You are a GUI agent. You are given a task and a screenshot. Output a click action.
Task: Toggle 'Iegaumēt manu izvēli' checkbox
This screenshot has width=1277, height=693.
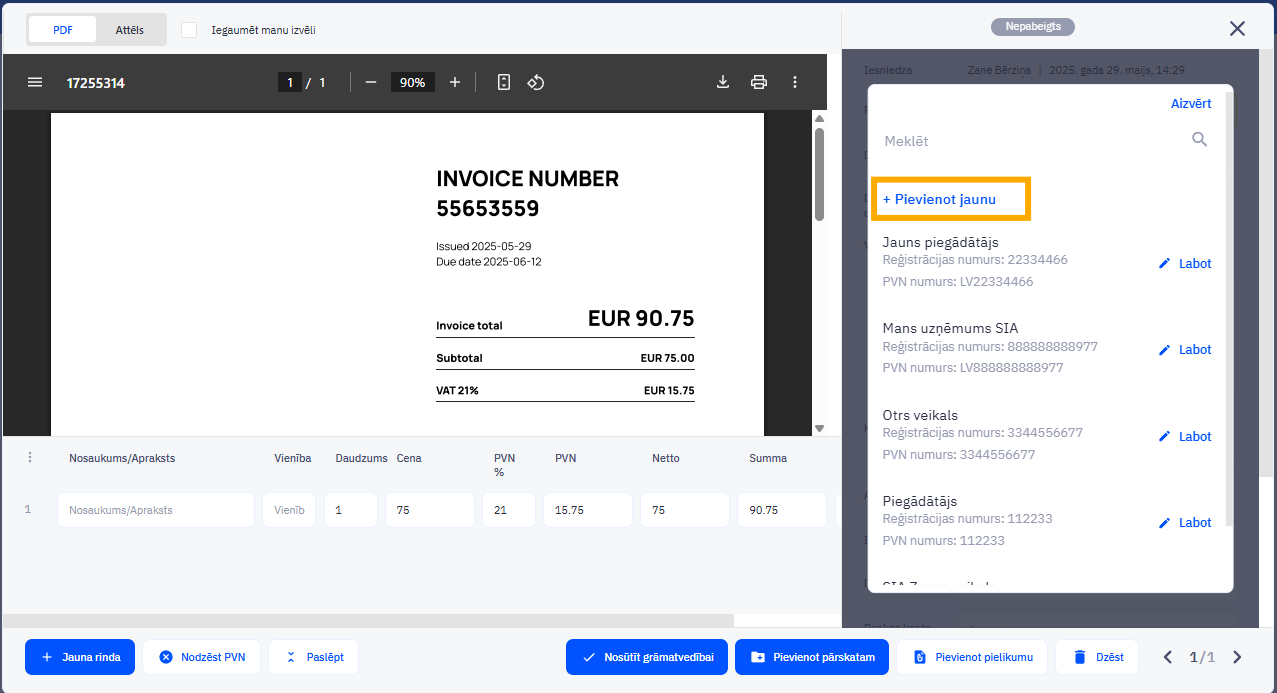pyautogui.click(x=189, y=30)
